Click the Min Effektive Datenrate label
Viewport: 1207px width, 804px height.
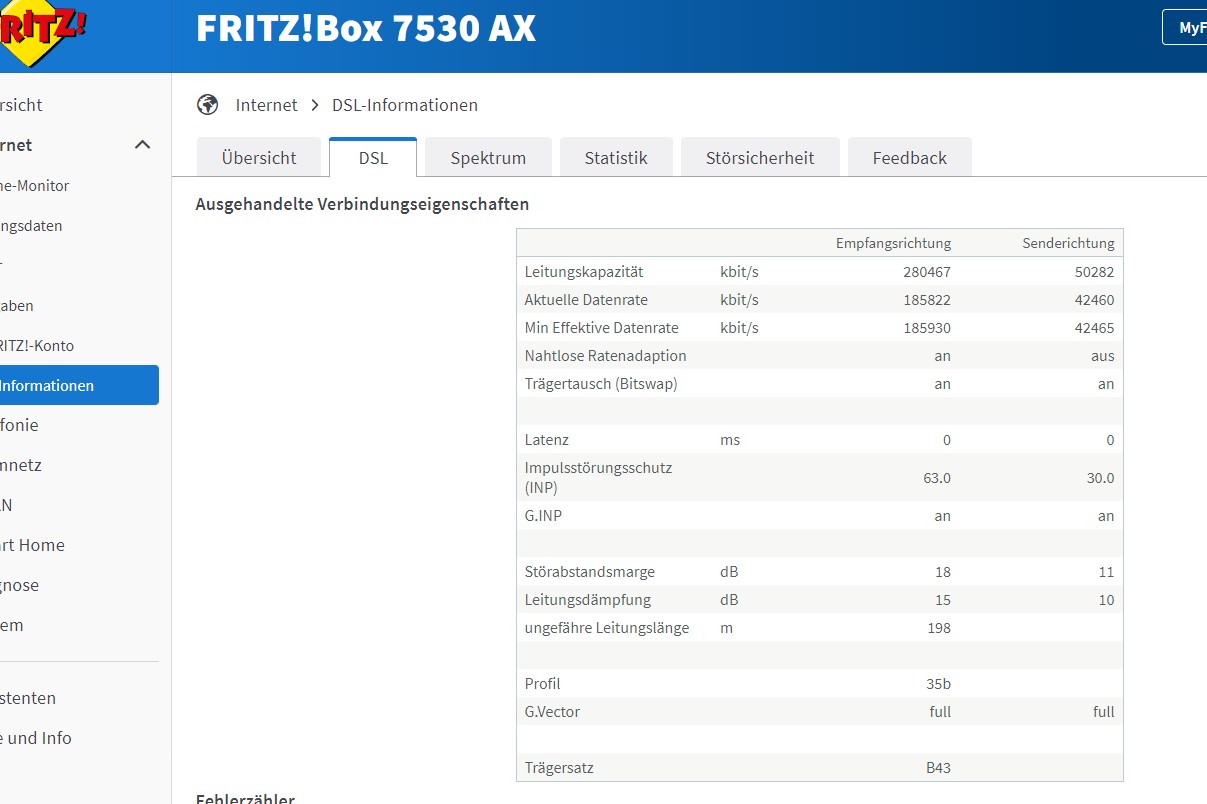601,328
